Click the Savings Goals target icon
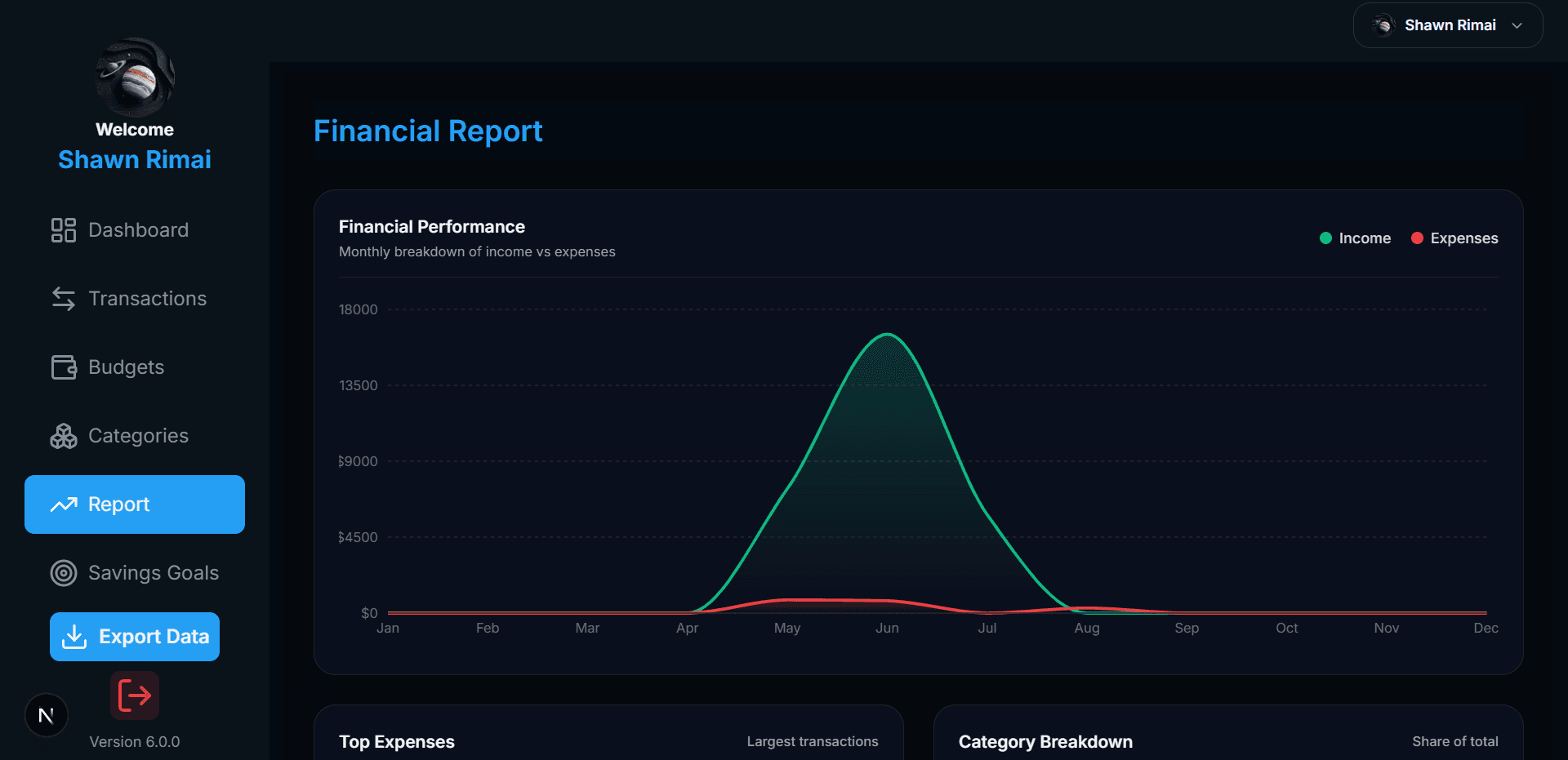 click(64, 573)
